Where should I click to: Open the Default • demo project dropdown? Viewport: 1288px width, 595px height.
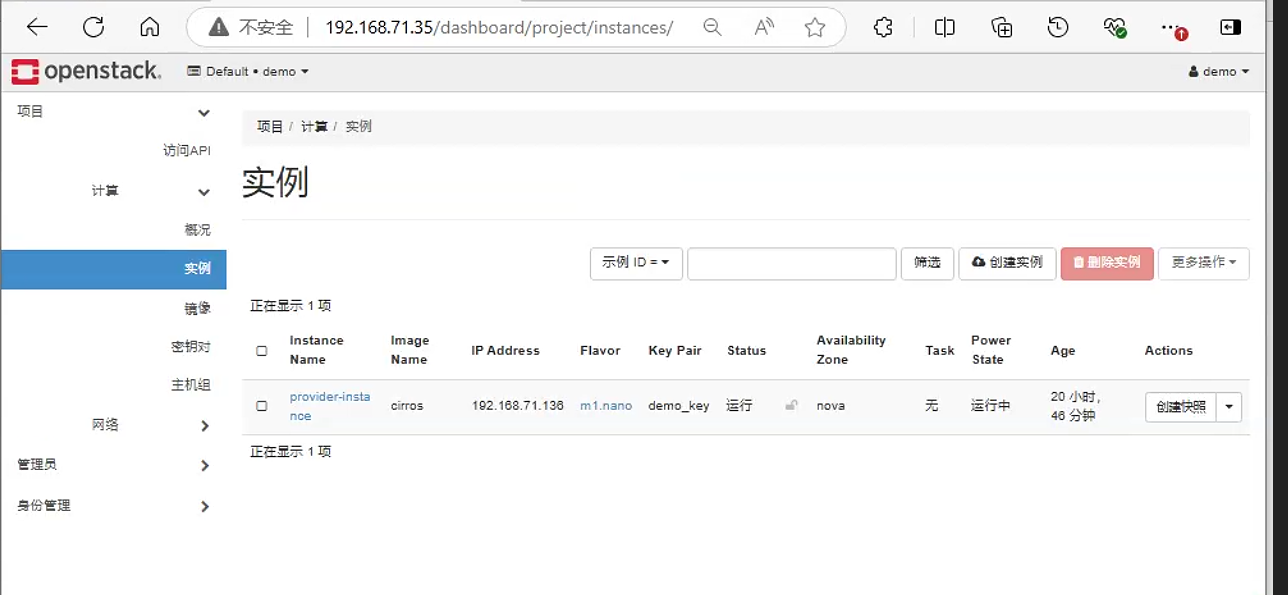[248, 71]
